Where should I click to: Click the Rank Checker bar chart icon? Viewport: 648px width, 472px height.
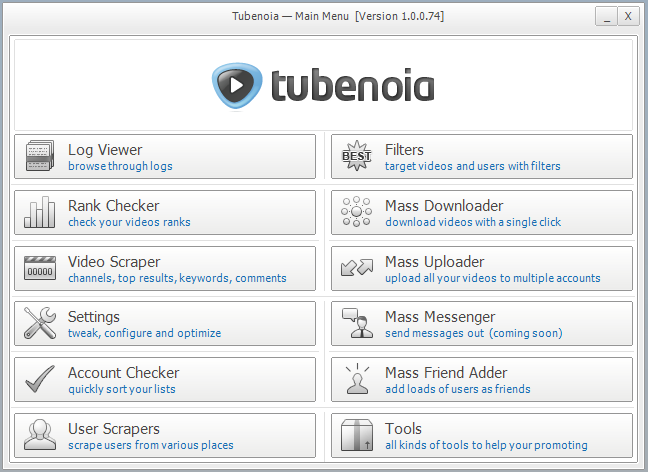[40, 212]
